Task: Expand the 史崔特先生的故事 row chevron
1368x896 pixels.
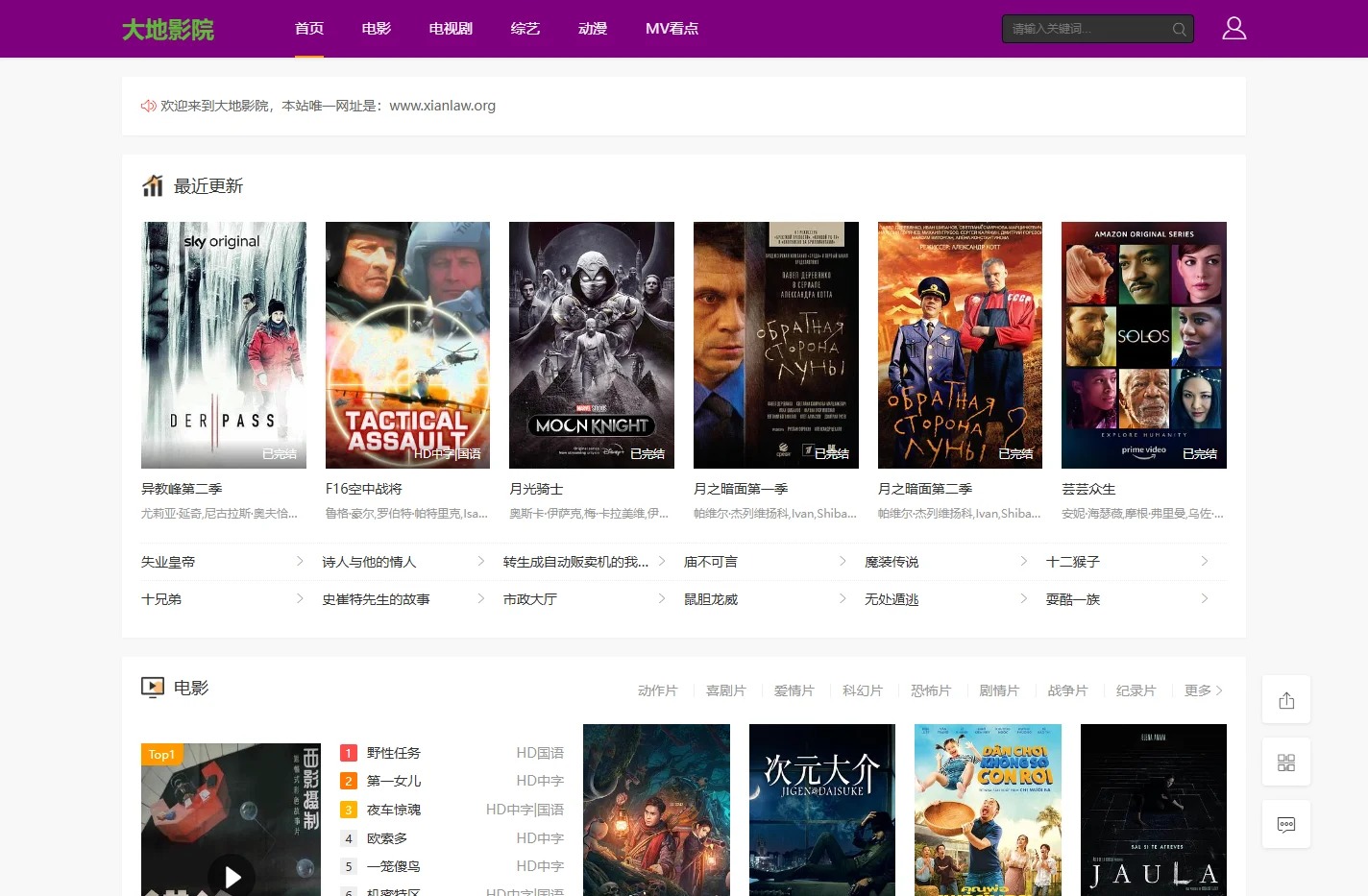Action: 480,599
